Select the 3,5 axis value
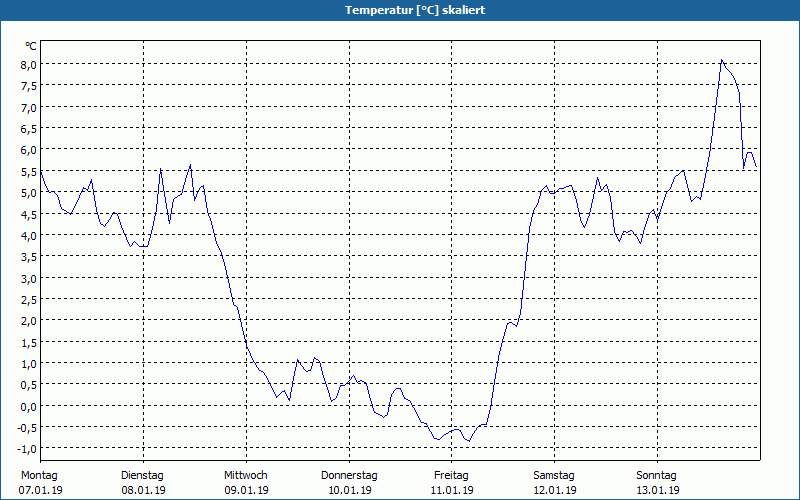This screenshot has width=800, height=500. [29, 257]
